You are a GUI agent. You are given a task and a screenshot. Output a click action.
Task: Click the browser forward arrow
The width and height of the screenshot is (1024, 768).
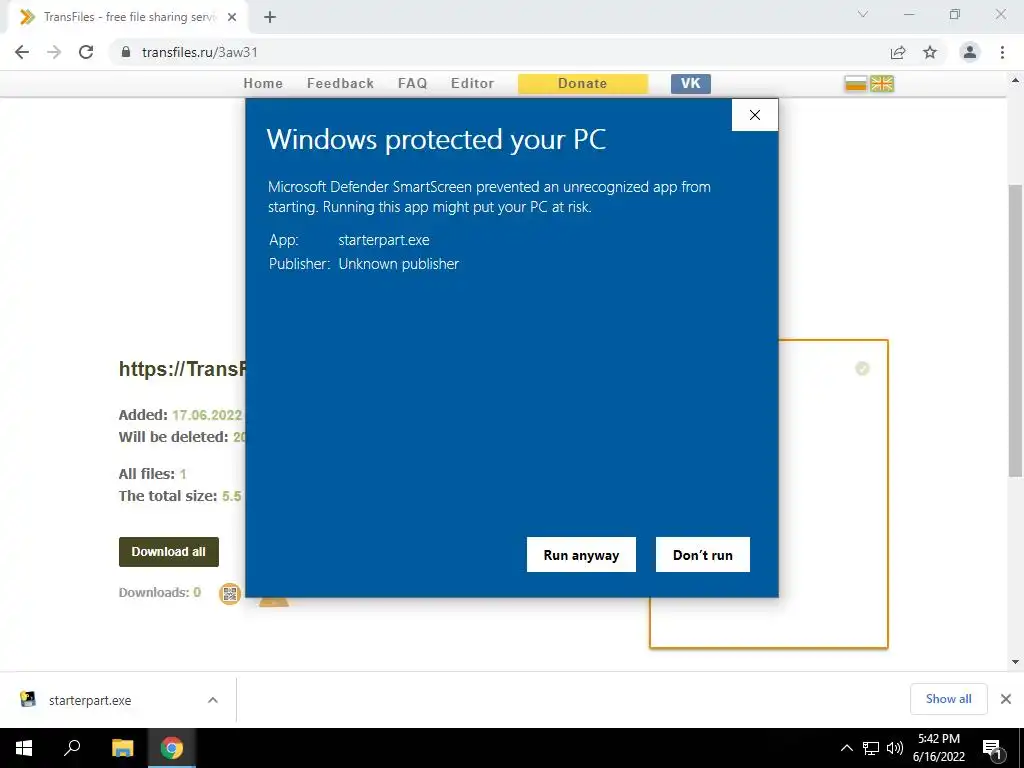click(x=54, y=52)
